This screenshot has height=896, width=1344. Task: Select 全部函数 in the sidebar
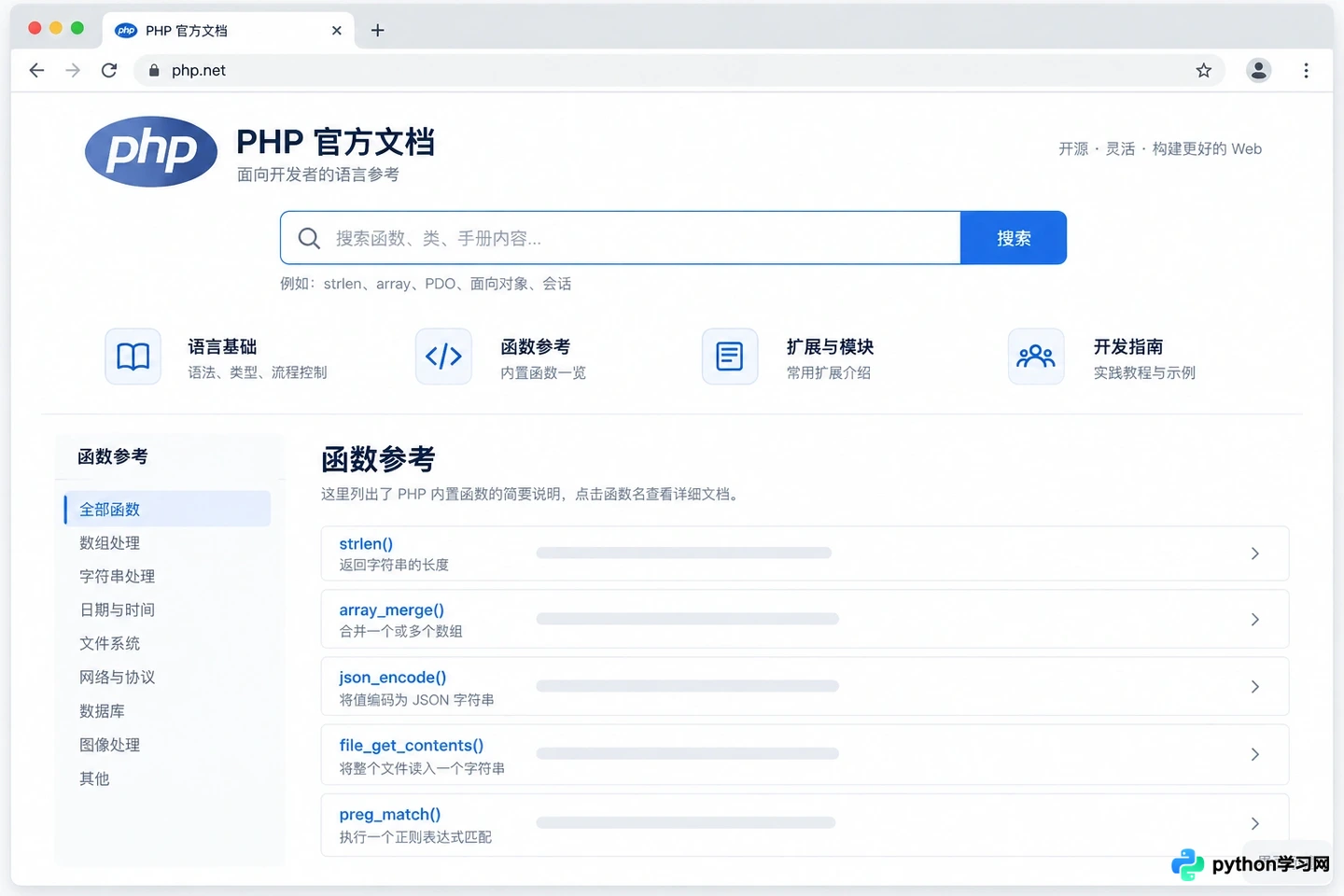[167, 509]
